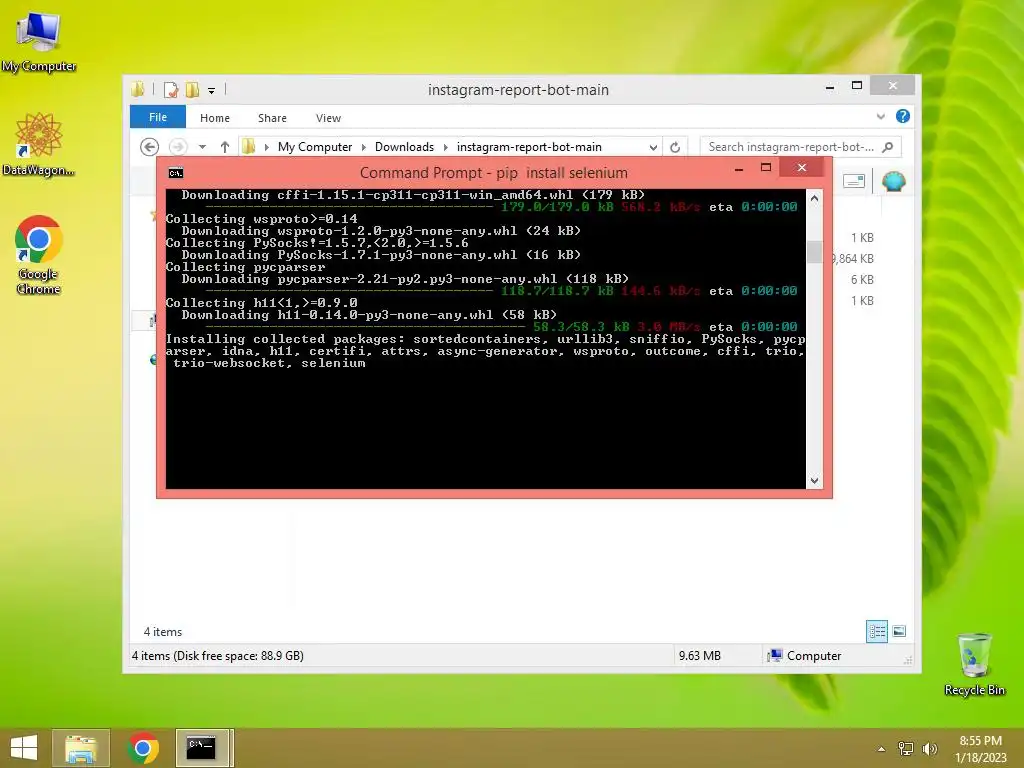Open File Explorer from the taskbar

point(81,748)
